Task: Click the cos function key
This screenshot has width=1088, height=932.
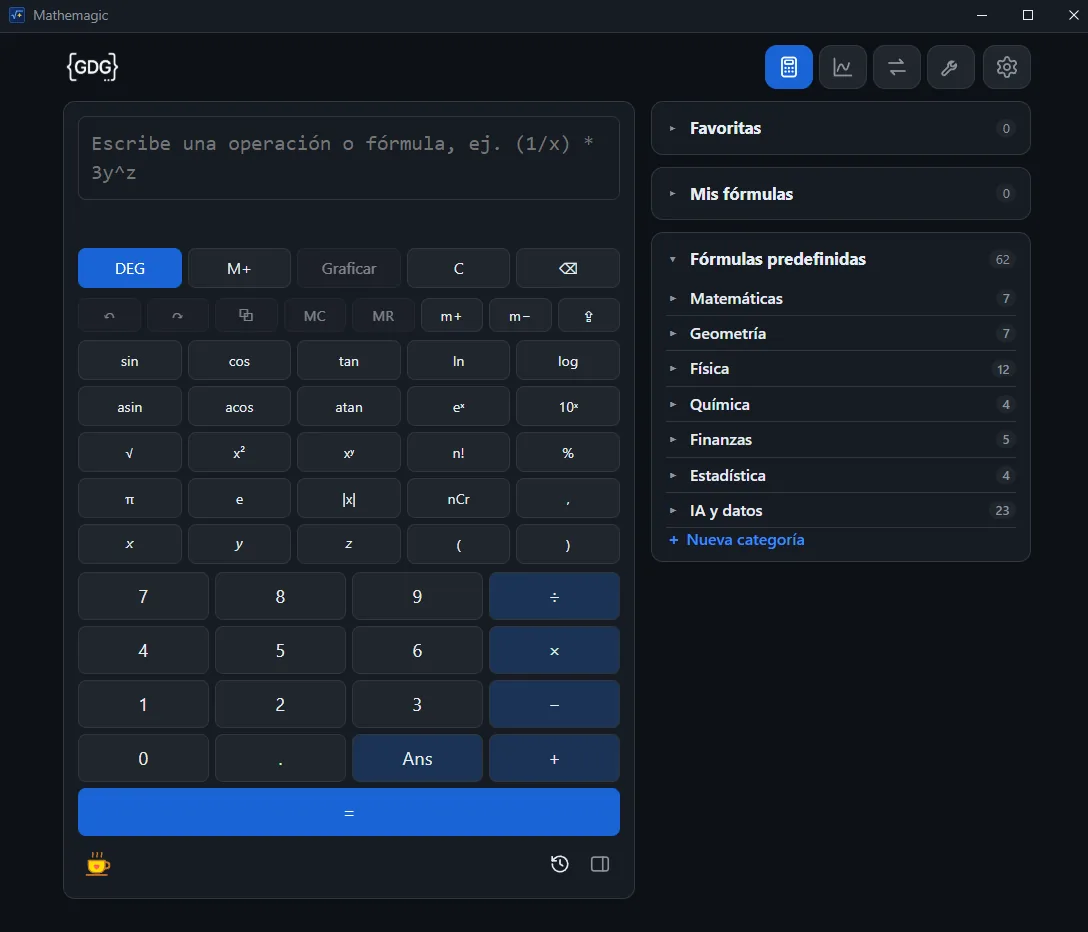Action: pos(239,361)
